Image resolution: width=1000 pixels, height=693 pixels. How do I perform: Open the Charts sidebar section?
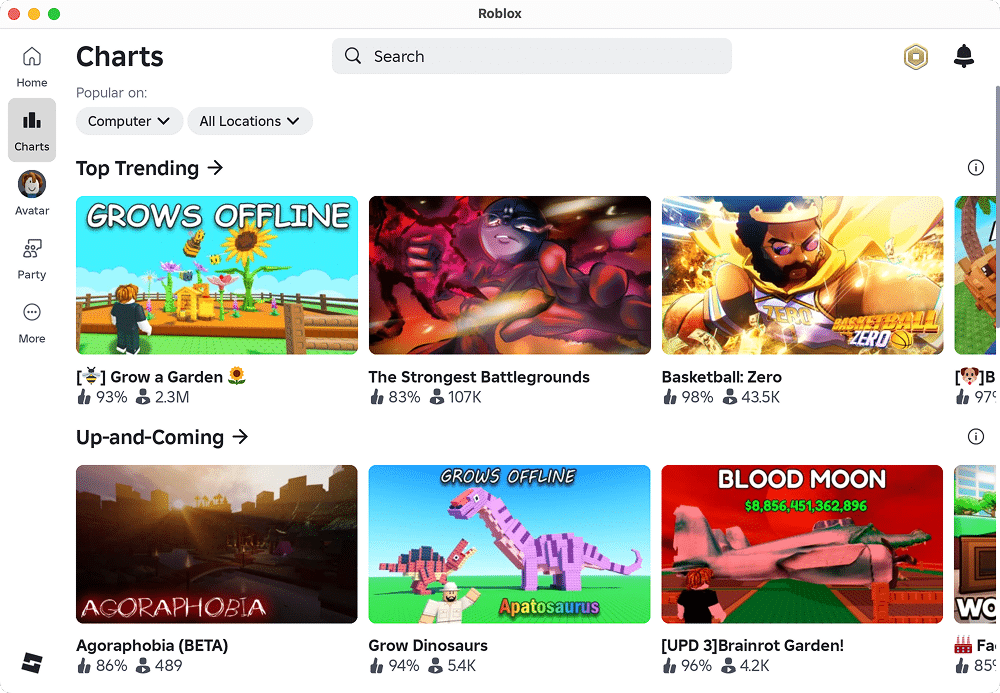[x=32, y=130]
